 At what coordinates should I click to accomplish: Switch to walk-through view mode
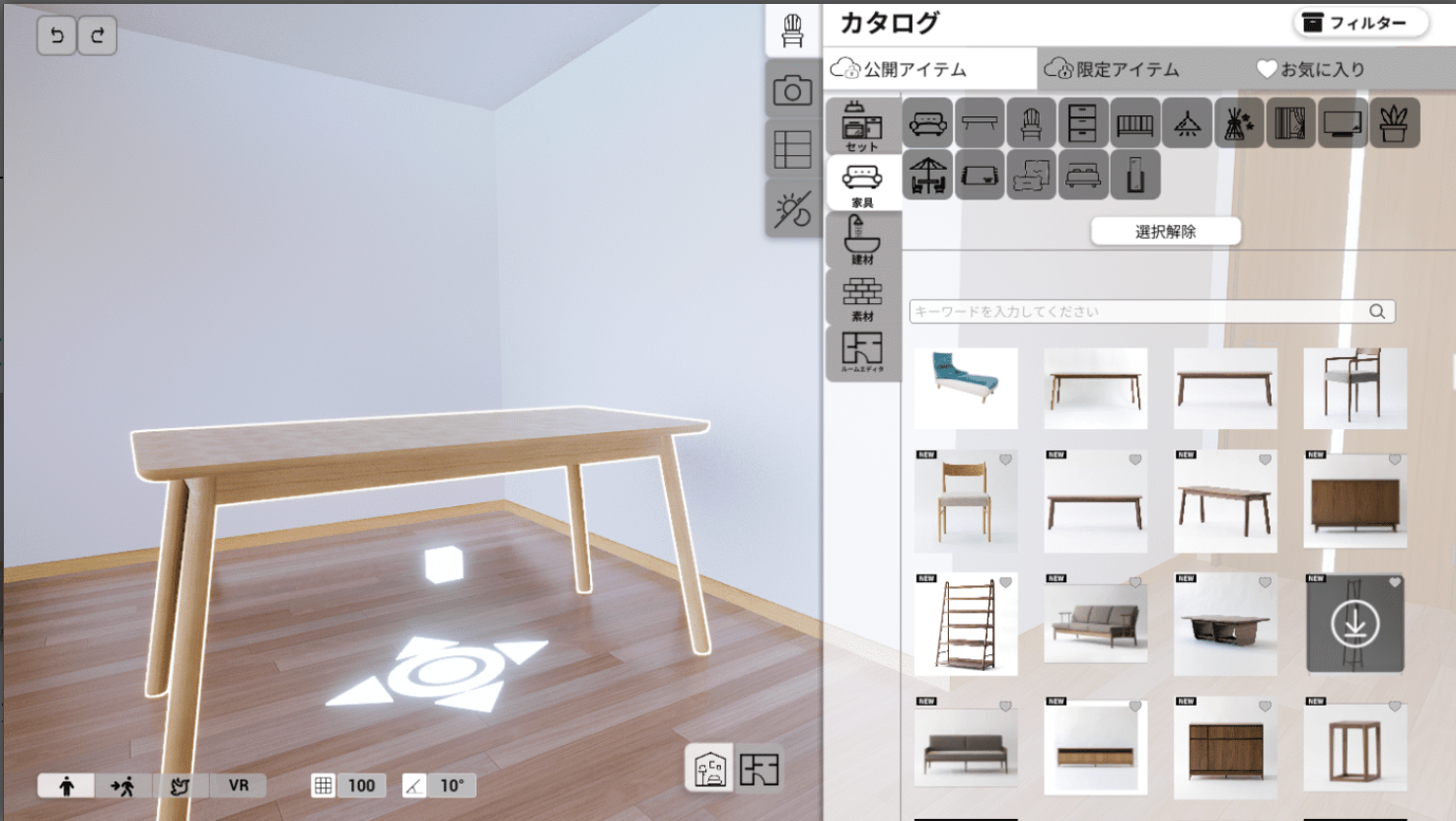click(123, 785)
